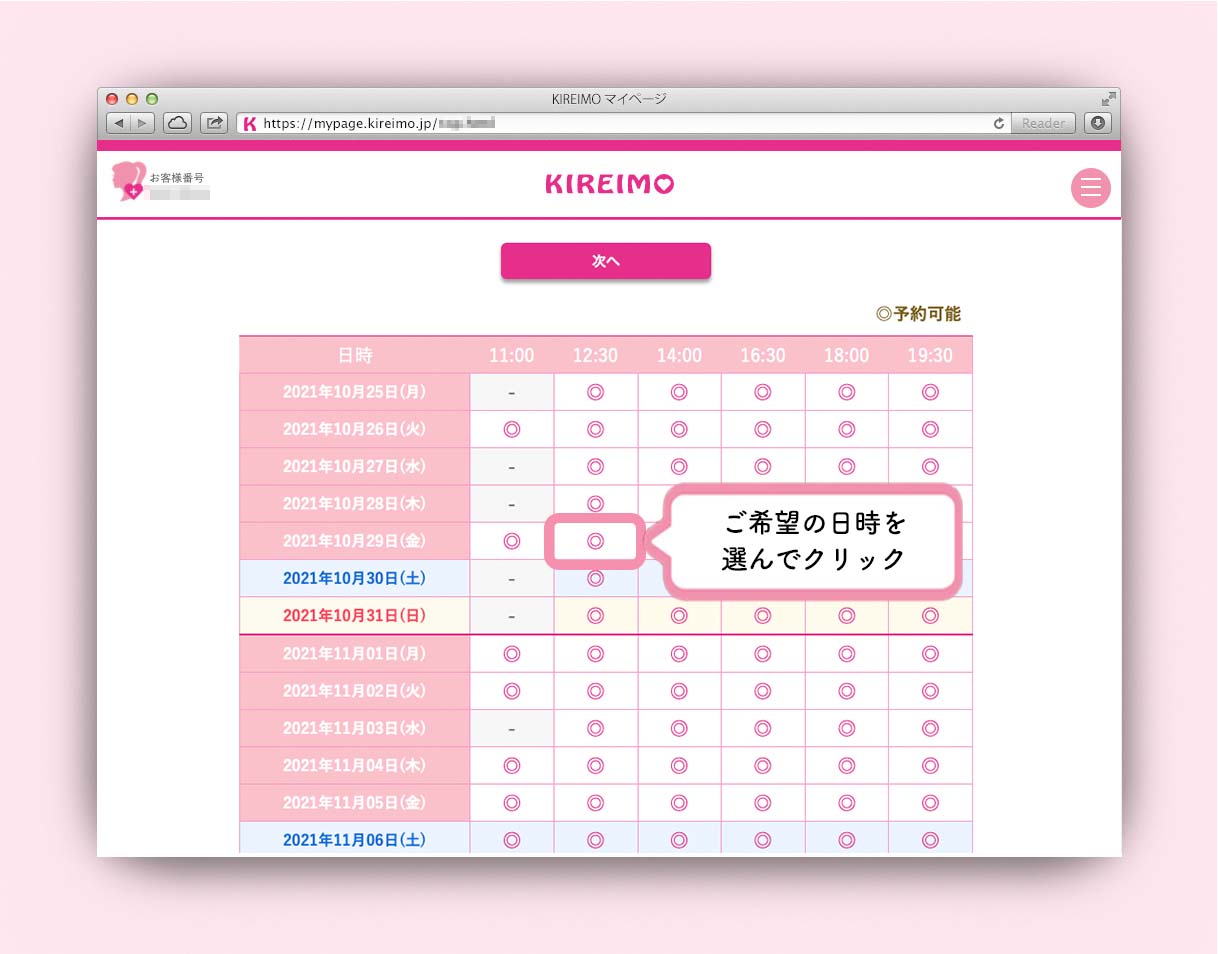The height and width of the screenshot is (954, 1218).
Task: Select the 12:30 slot on 2021年11月03日(水)
Action: 596,728
